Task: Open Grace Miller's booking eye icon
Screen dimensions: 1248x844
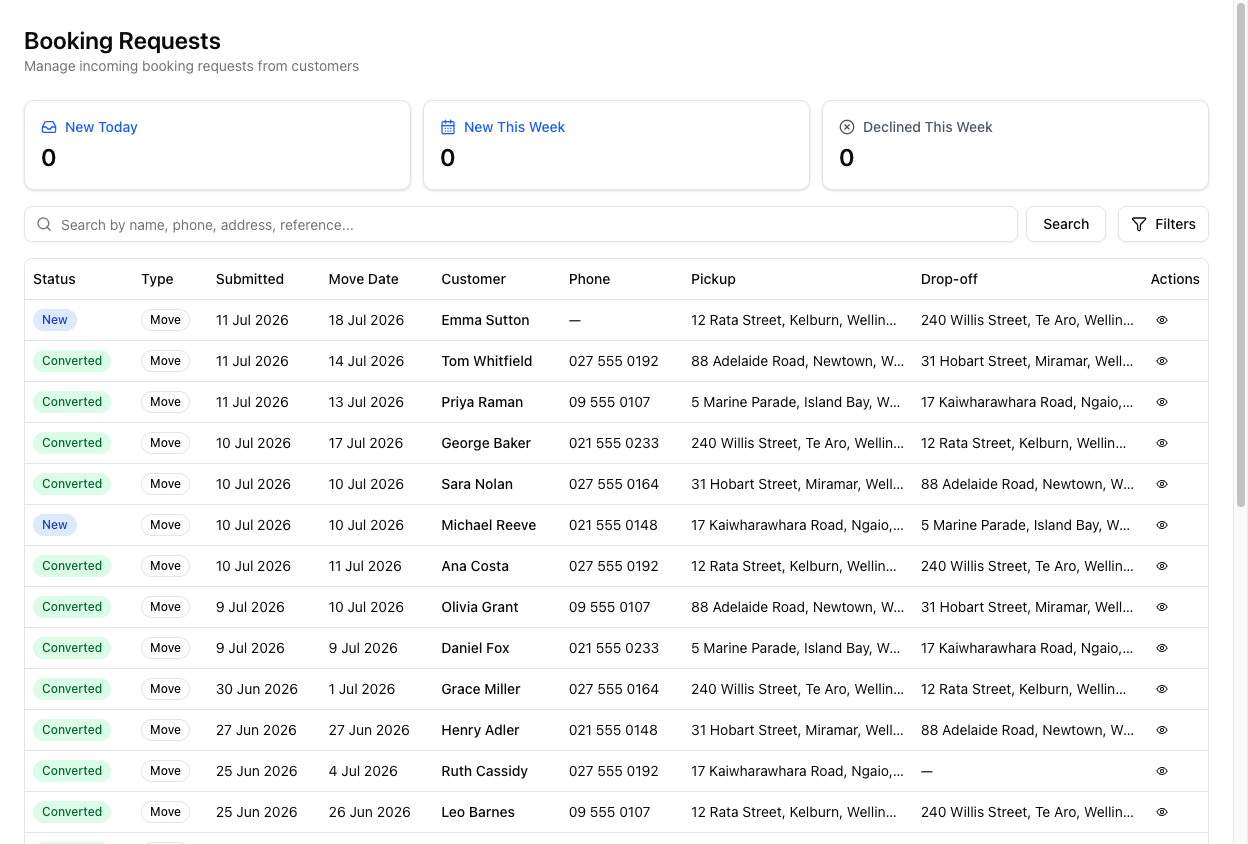Action: point(1162,689)
